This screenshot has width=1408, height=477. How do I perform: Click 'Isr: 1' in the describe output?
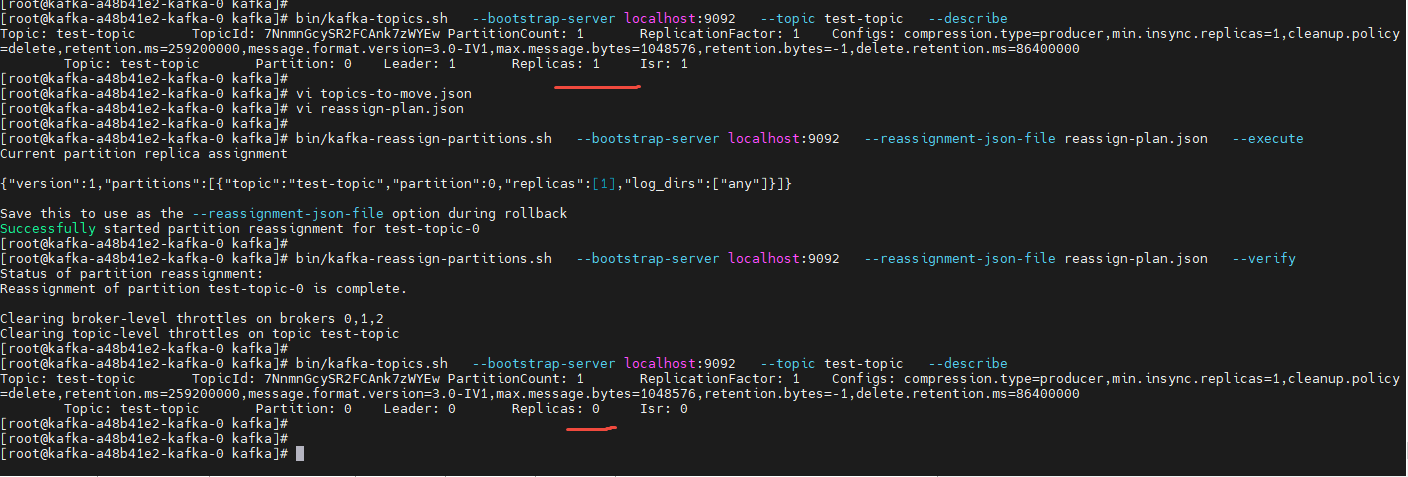(x=664, y=64)
